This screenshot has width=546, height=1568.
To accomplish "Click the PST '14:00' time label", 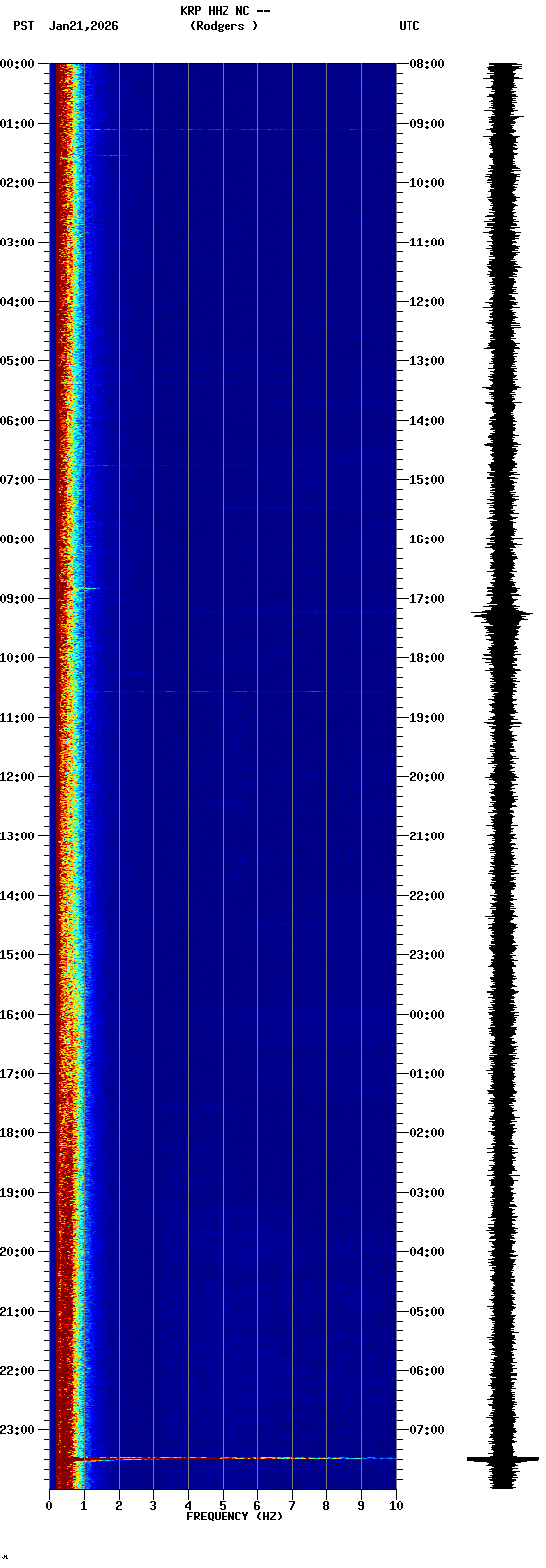I will point(17,896).
